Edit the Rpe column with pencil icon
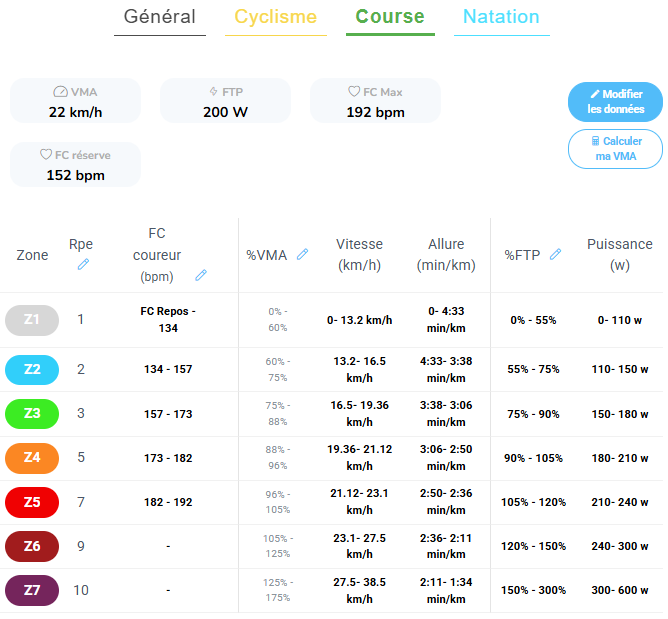 pos(83,265)
